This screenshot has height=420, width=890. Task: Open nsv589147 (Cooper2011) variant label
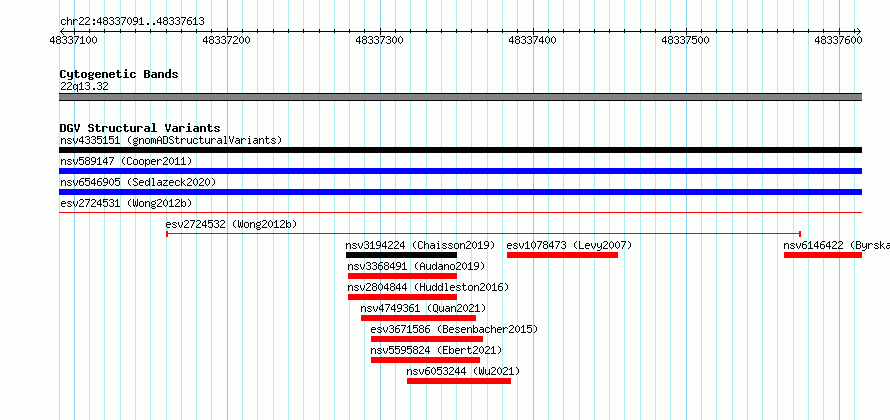click(x=126, y=161)
